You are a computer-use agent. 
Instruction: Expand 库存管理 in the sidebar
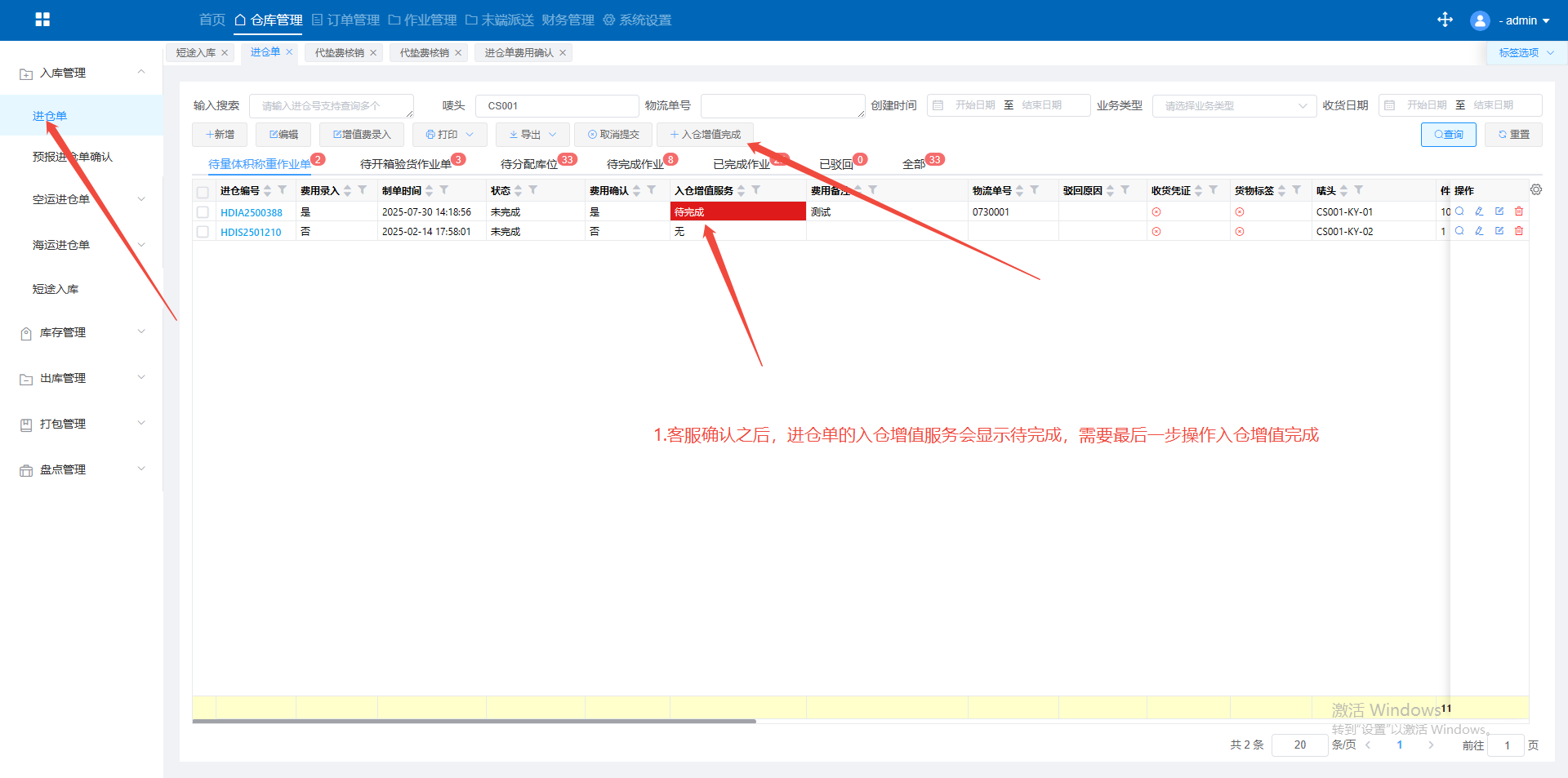(82, 332)
